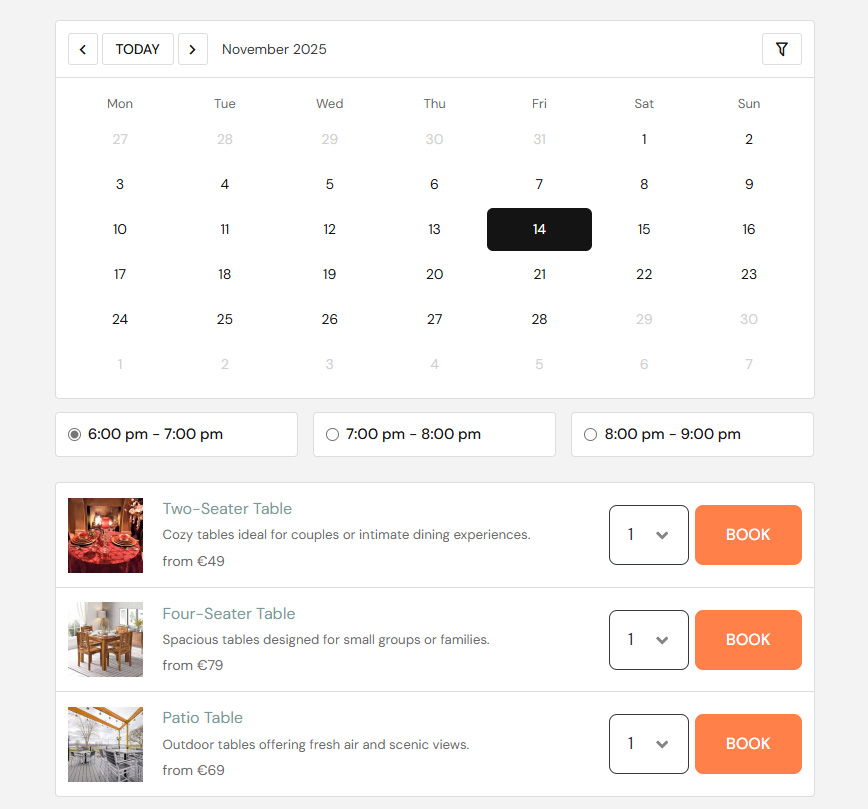868x809 pixels.
Task: Expand the Four-Seater Table guest count selector
Action: pos(648,639)
